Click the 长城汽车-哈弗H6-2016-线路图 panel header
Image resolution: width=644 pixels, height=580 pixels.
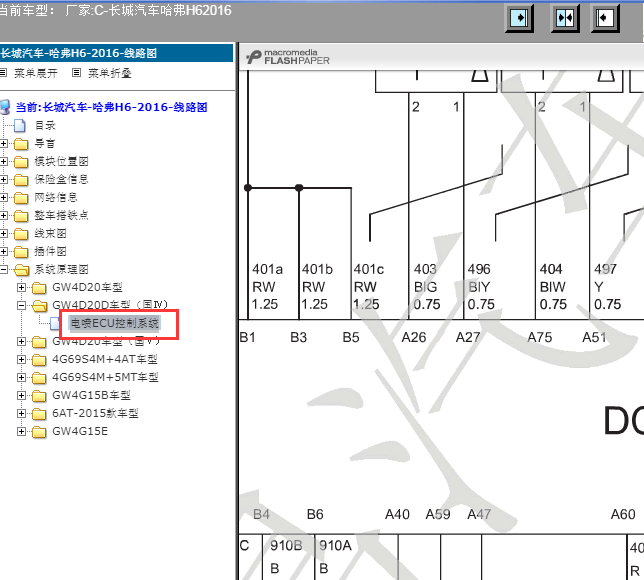116,53
